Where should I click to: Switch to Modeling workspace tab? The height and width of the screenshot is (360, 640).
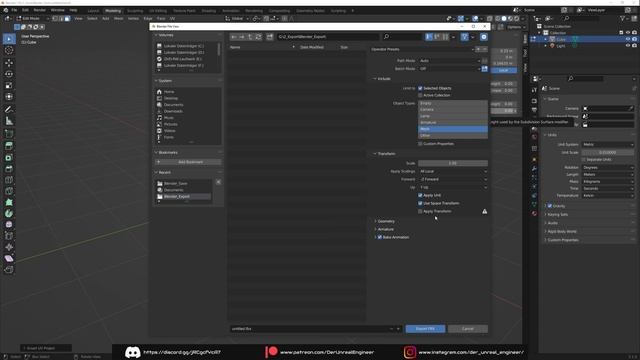click(x=113, y=11)
